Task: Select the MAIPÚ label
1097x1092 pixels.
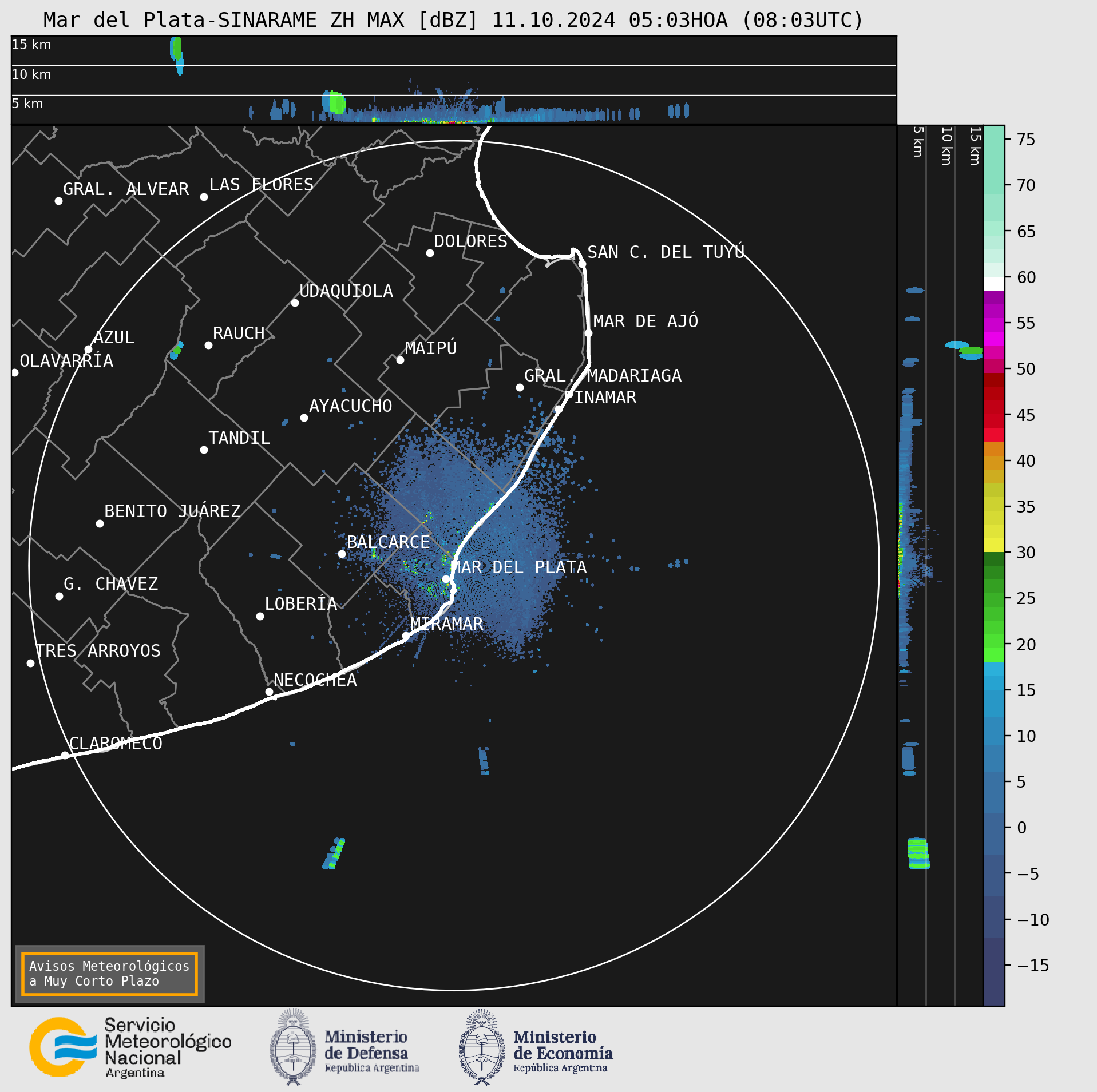Action: [x=431, y=348]
